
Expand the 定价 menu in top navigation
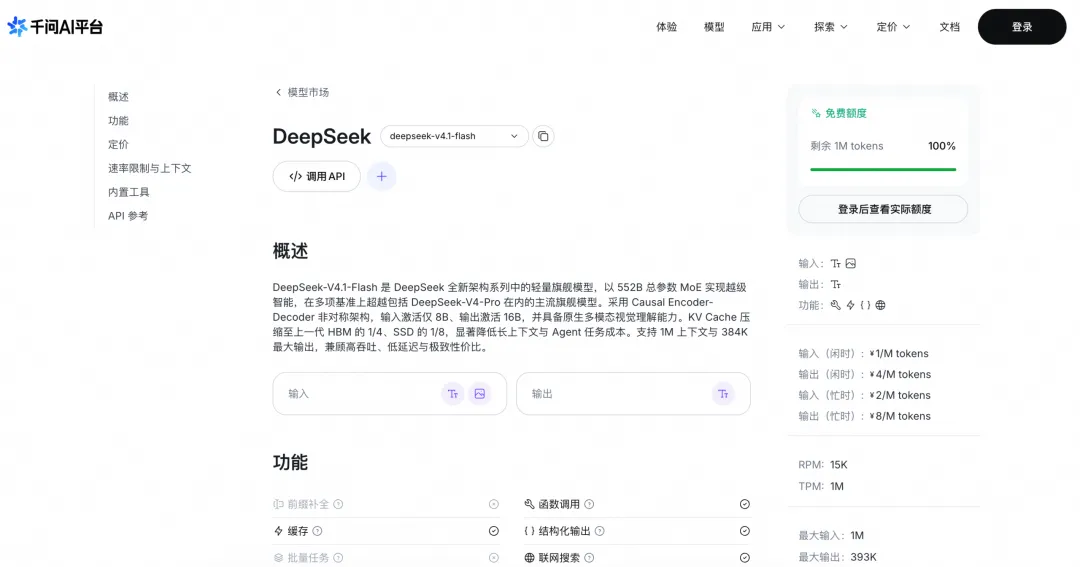(x=893, y=27)
